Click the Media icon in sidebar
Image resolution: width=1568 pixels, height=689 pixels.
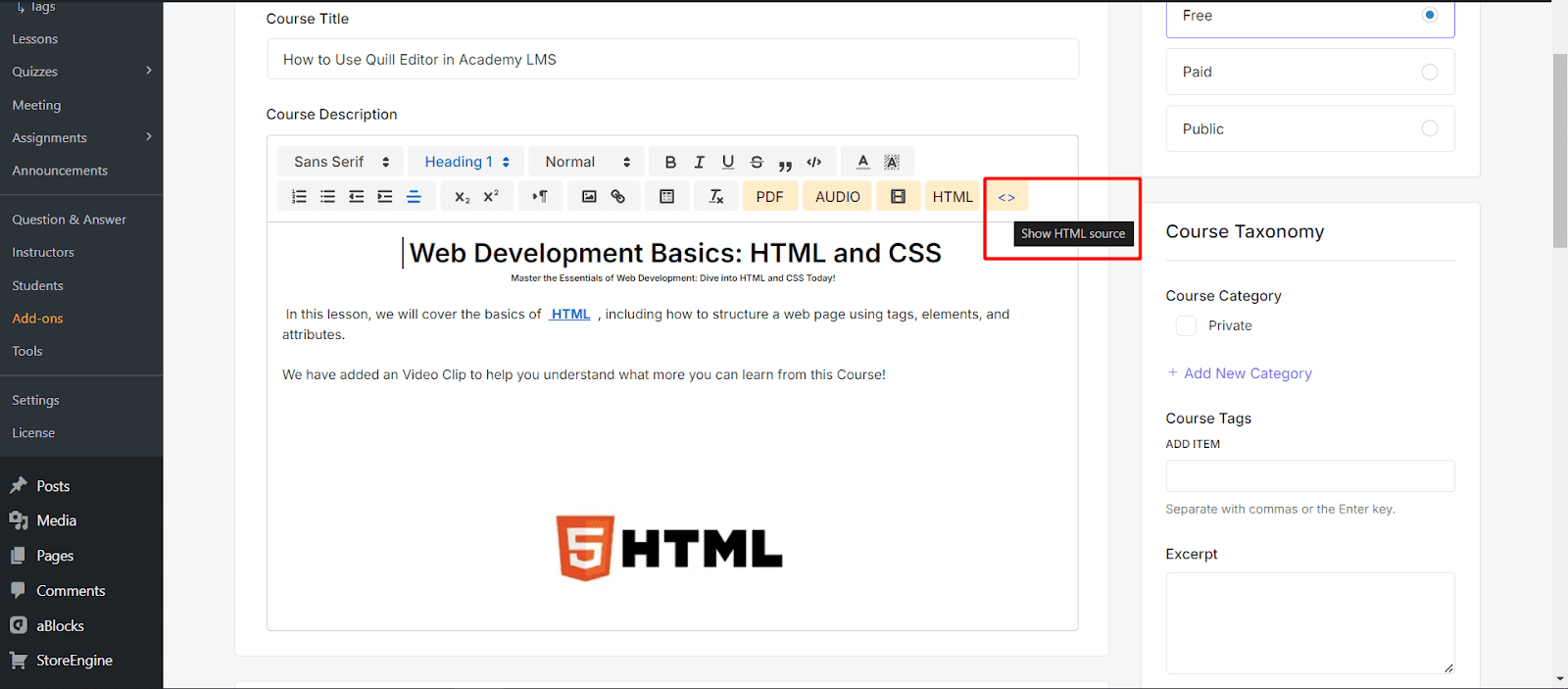(18, 520)
